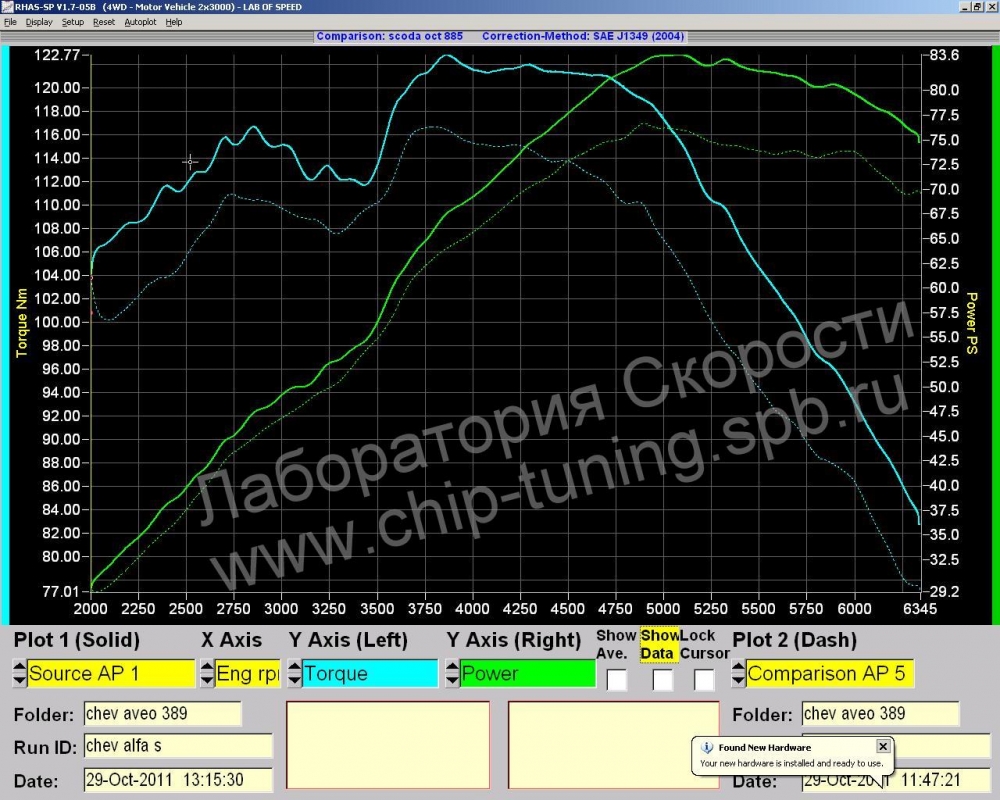Click the Y Axis (Left) stepper arrows

(294, 673)
